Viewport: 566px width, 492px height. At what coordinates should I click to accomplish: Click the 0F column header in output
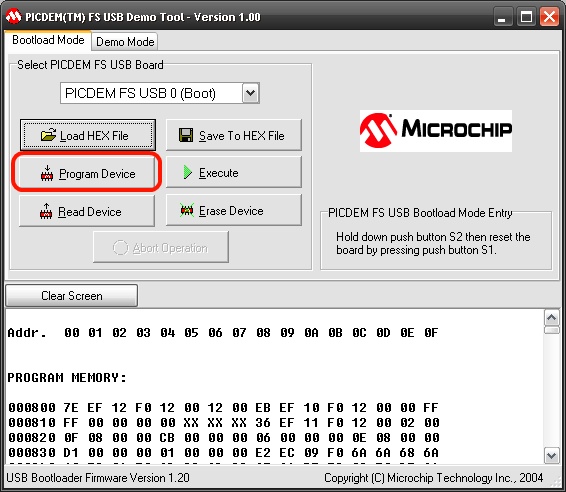coord(432,332)
